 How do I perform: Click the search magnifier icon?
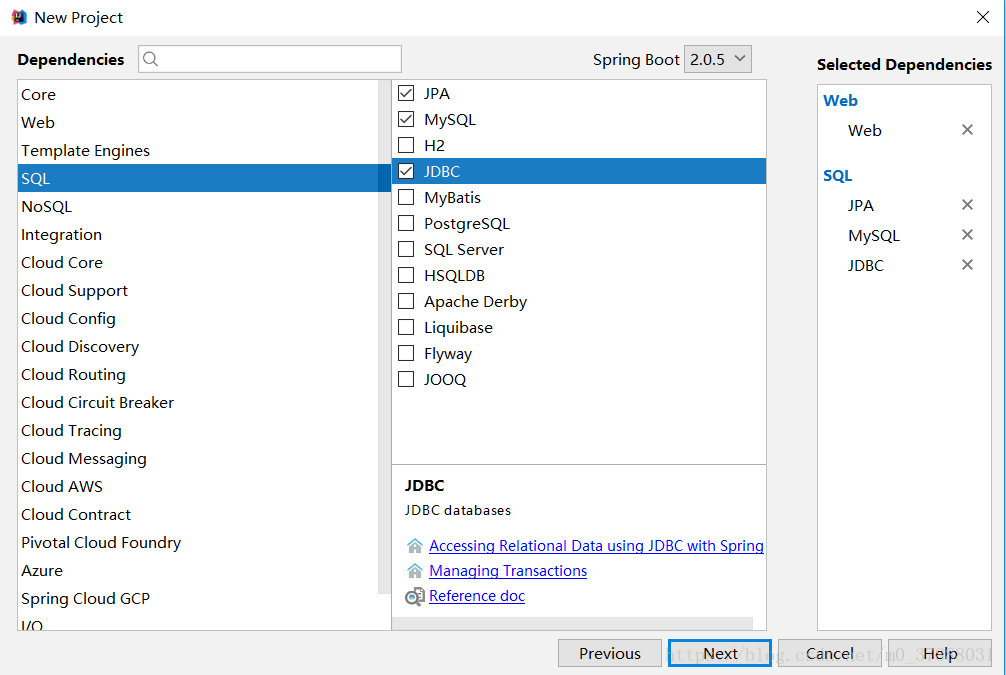point(150,59)
